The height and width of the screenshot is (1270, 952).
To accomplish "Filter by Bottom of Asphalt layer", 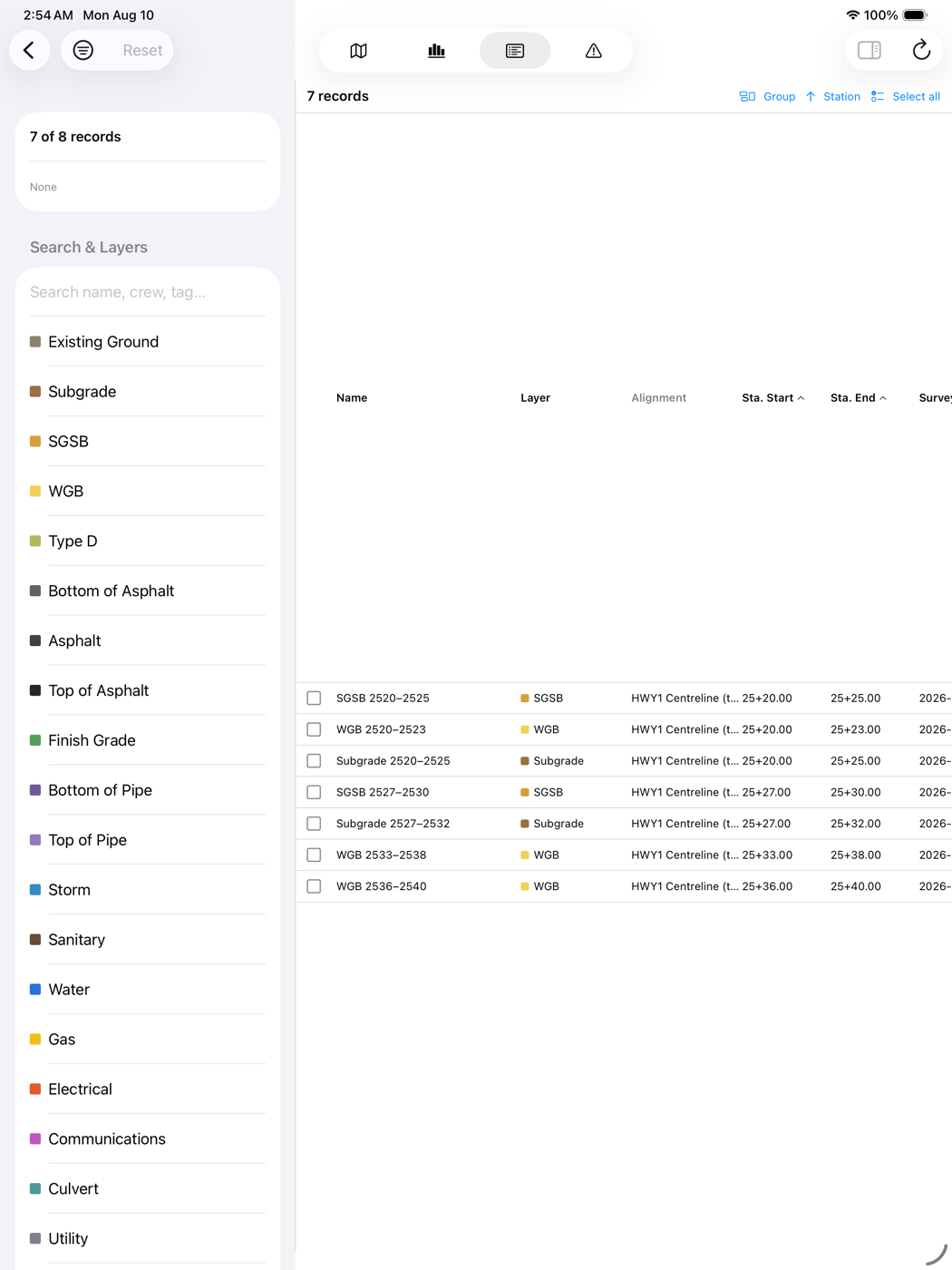I will click(148, 591).
